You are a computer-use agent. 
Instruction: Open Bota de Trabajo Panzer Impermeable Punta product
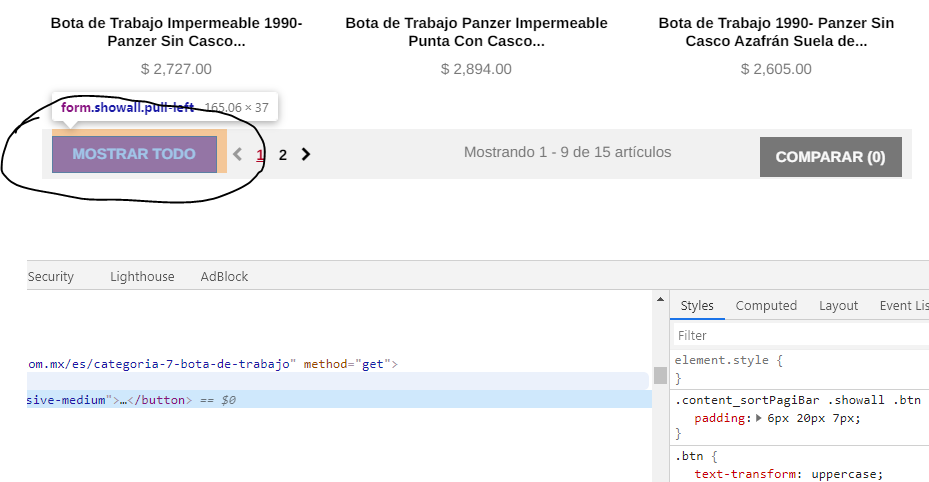476,32
